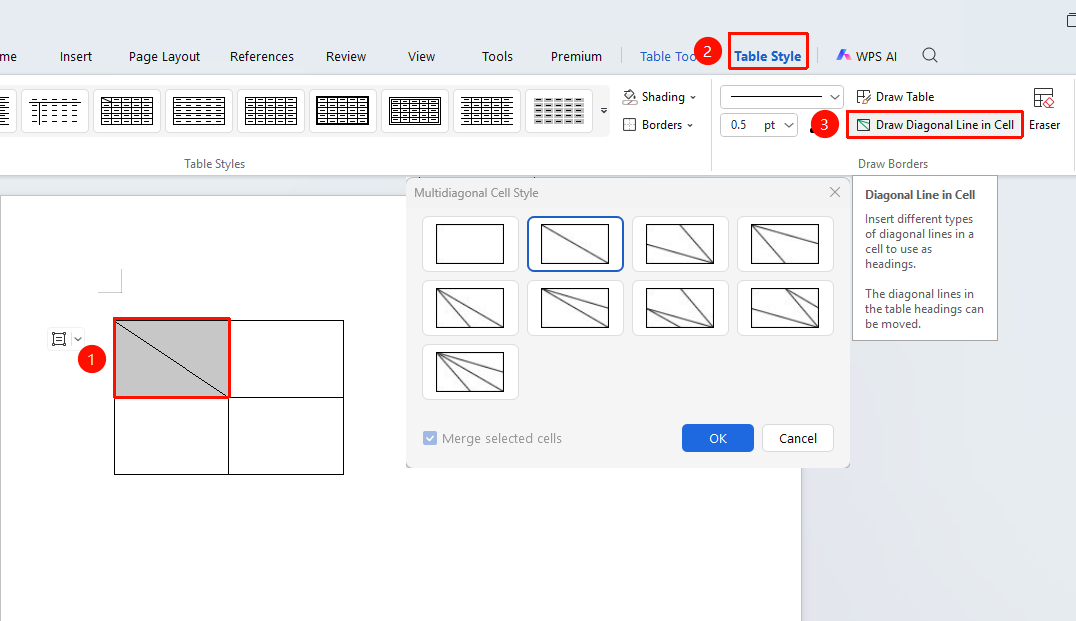The height and width of the screenshot is (621, 1076).
Task: Activate the Eraser tool
Action: coord(1044,109)
